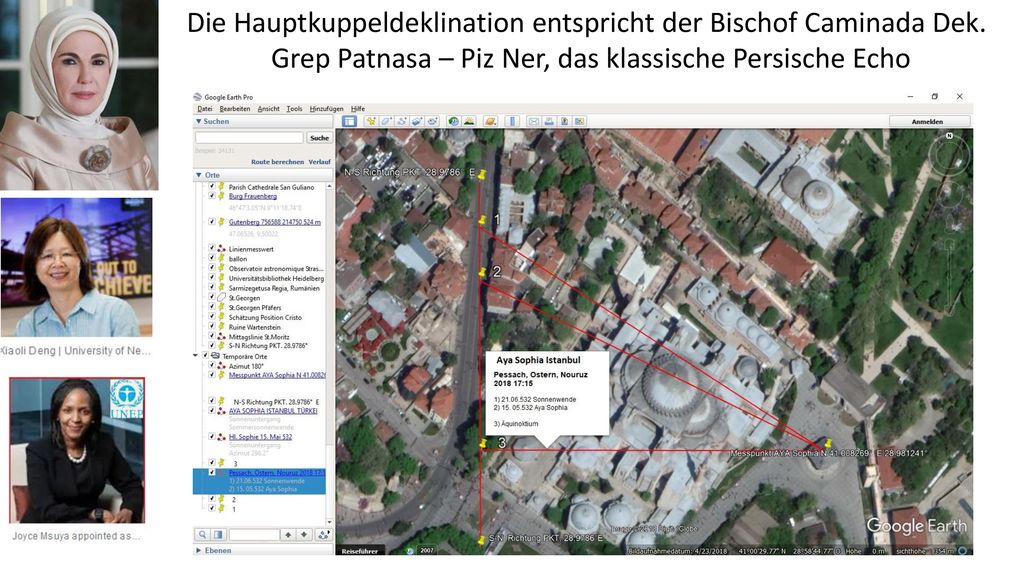Open the ruler measurement tool
This screenshot has width=1024, height=576.
513,121
